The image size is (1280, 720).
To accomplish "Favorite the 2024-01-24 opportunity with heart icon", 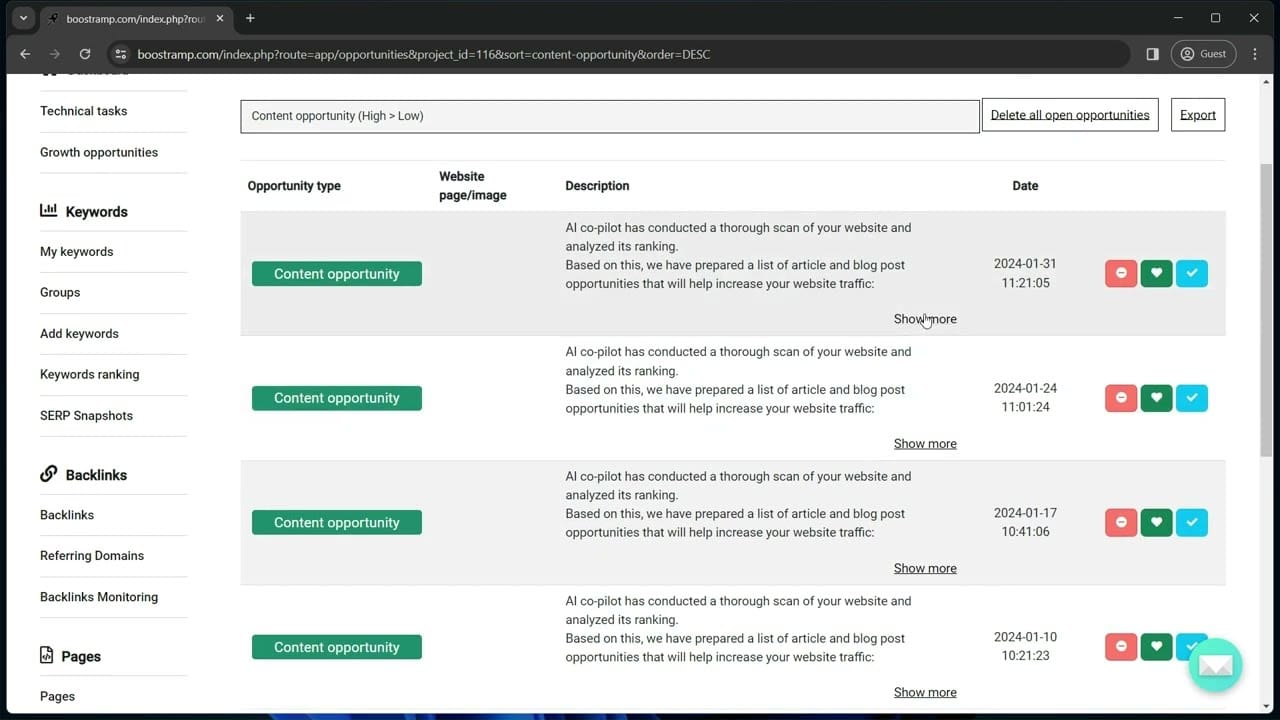I will point(1156,398).
